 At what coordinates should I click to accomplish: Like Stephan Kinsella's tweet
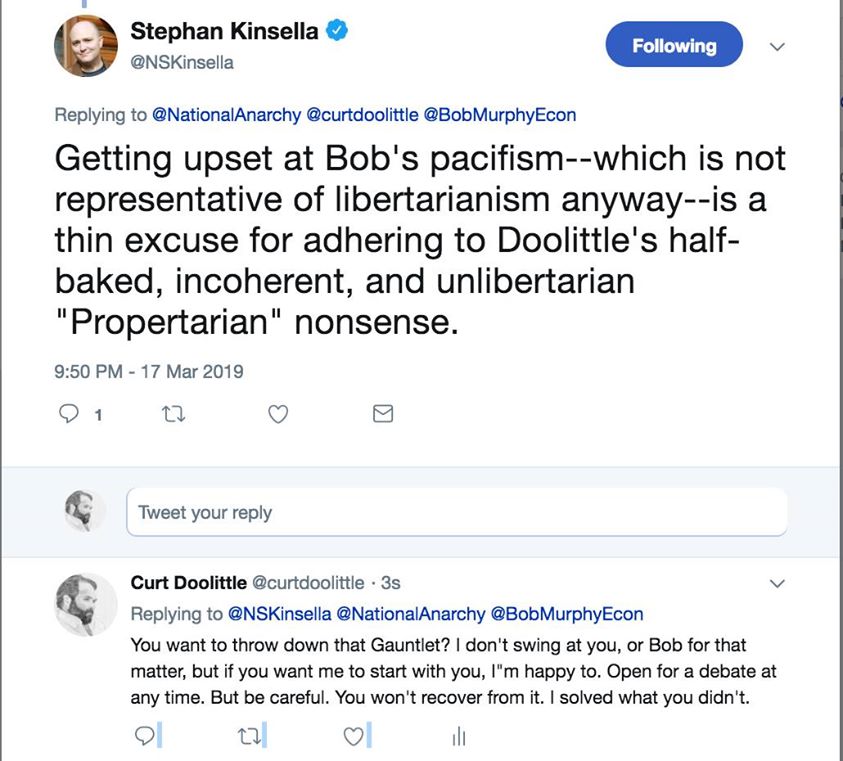tap(279, 413)
